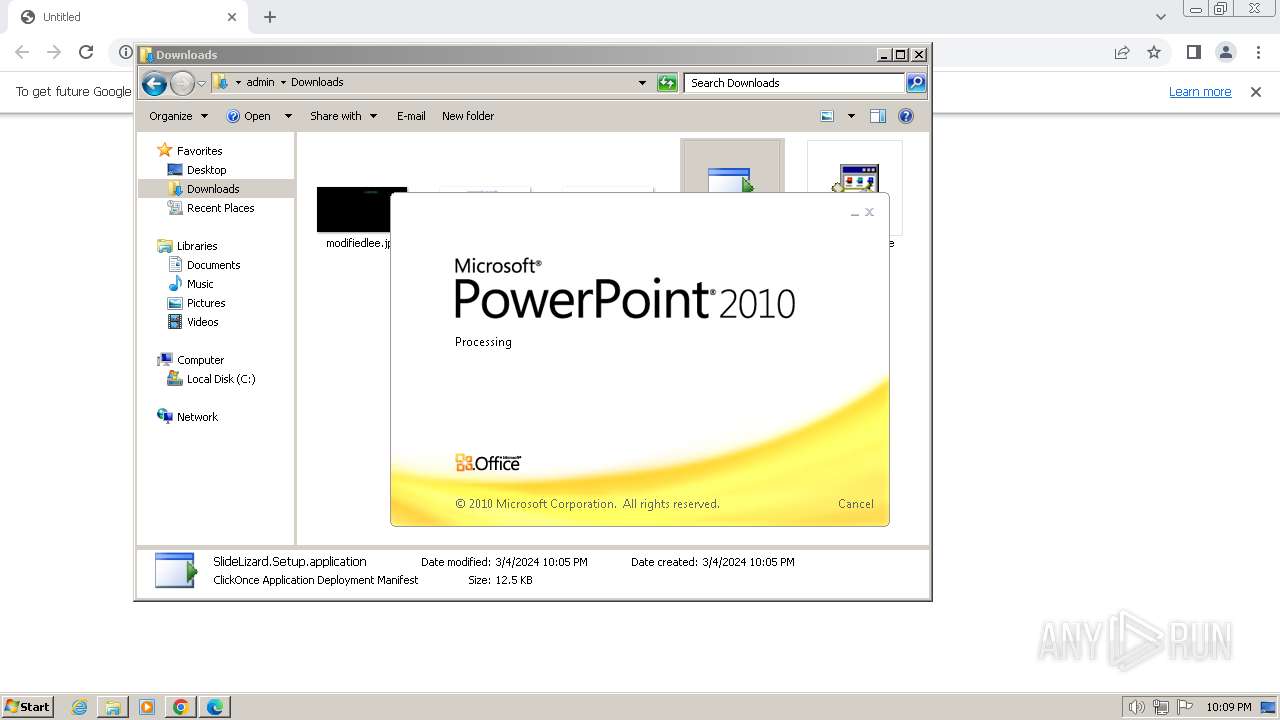Viewport: 1280px width, 720px height.
Task: Click the Back arrow in Downloads window
Action: tap(154, 83)
